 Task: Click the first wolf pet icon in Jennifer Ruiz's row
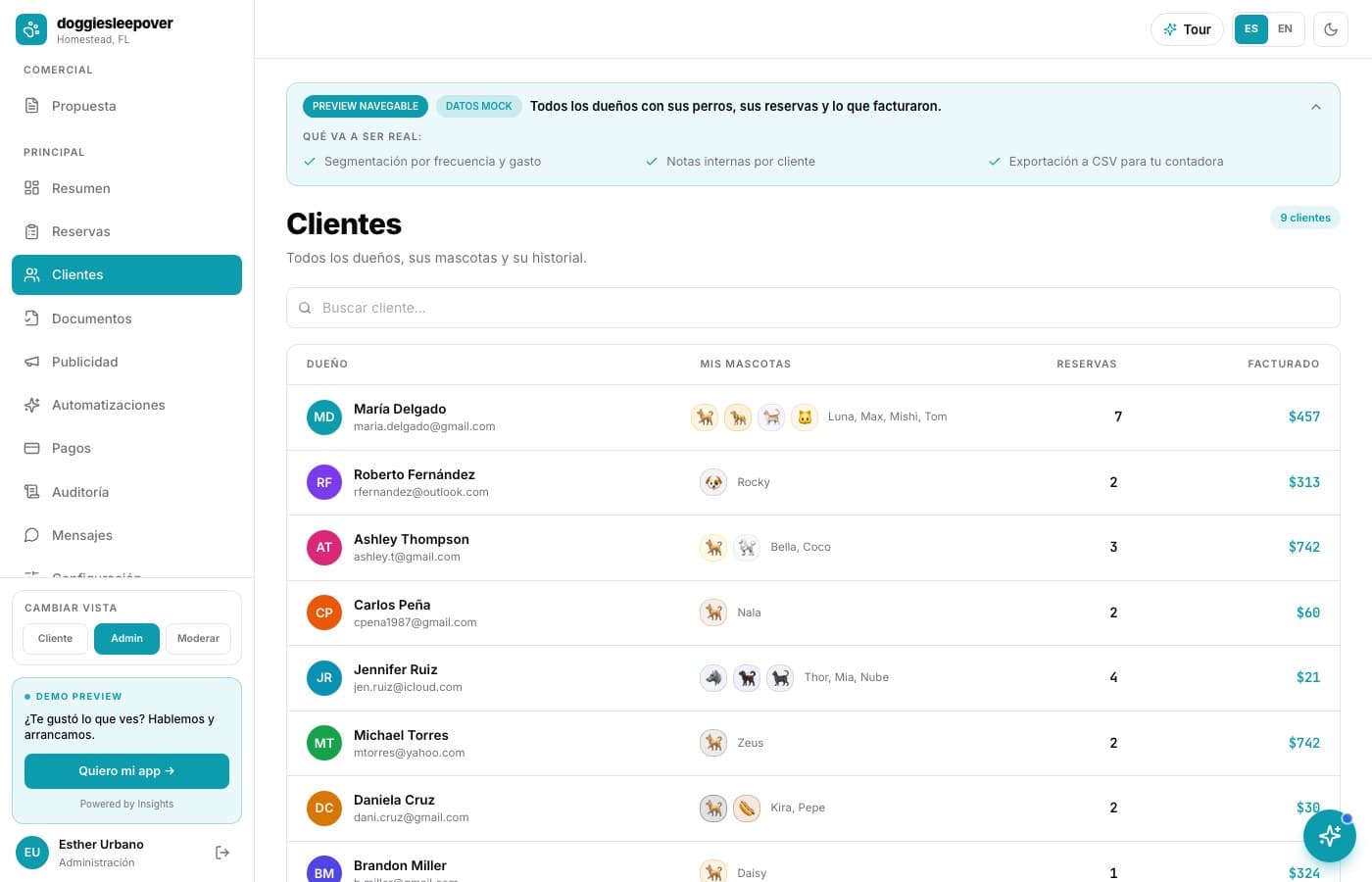[713, 677]
